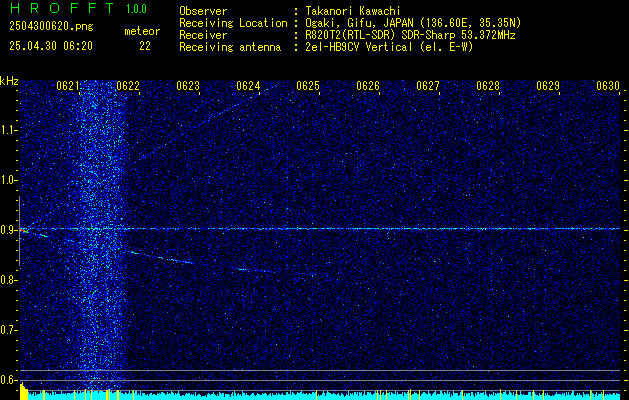Click the 'Receiver' field label
629x400 pixels.
(203, 35)
